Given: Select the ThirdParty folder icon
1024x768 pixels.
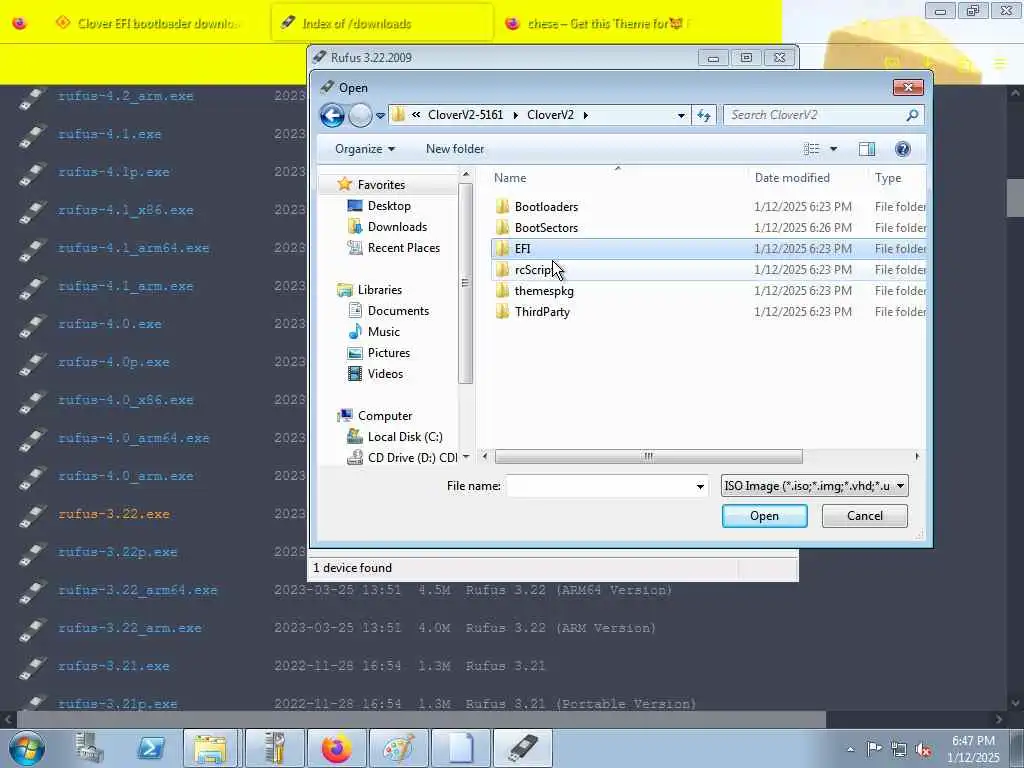Looking at the screenshot, I should coord(502,312).
